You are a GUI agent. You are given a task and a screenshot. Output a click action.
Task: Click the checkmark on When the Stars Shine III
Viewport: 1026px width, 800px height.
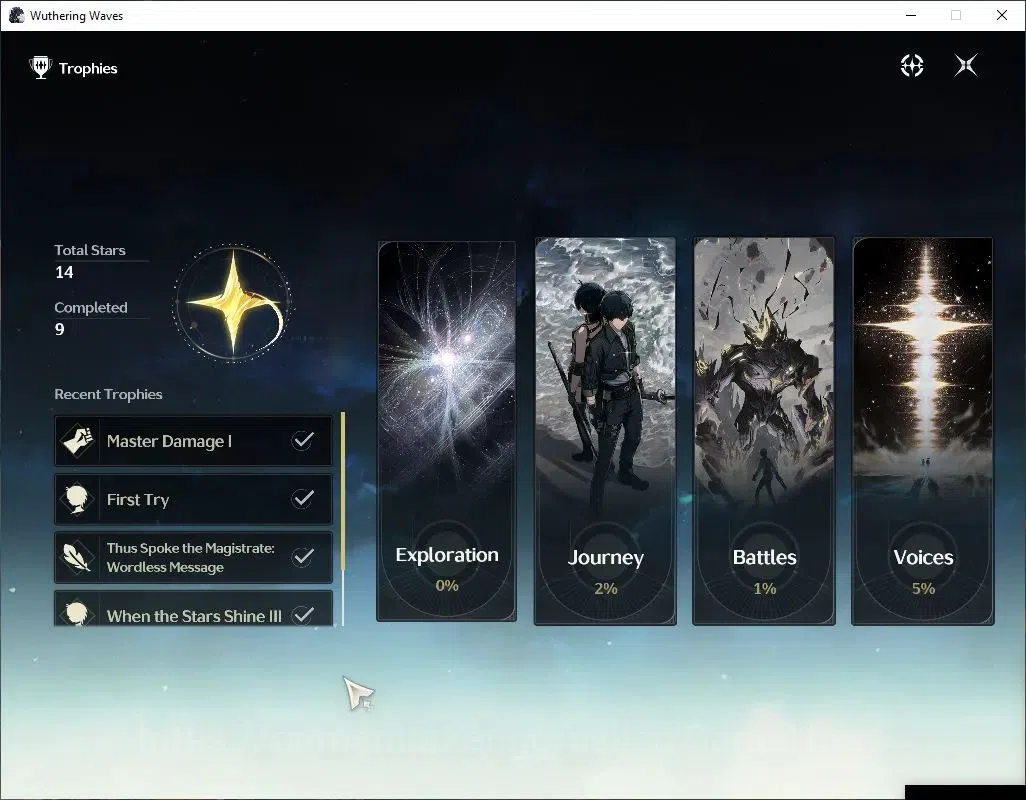click(x=303, y=615)
